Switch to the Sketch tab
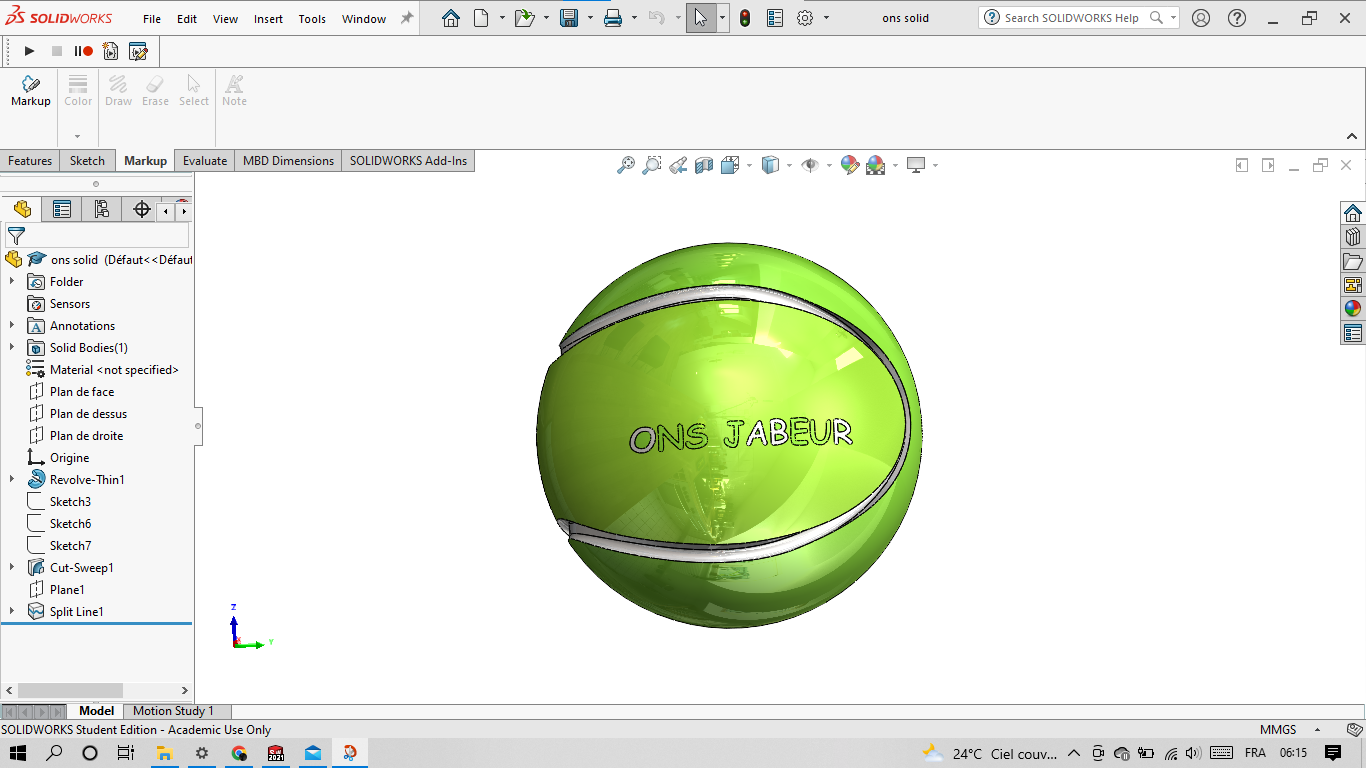The image size is (1366, 768). click(87, 161)
